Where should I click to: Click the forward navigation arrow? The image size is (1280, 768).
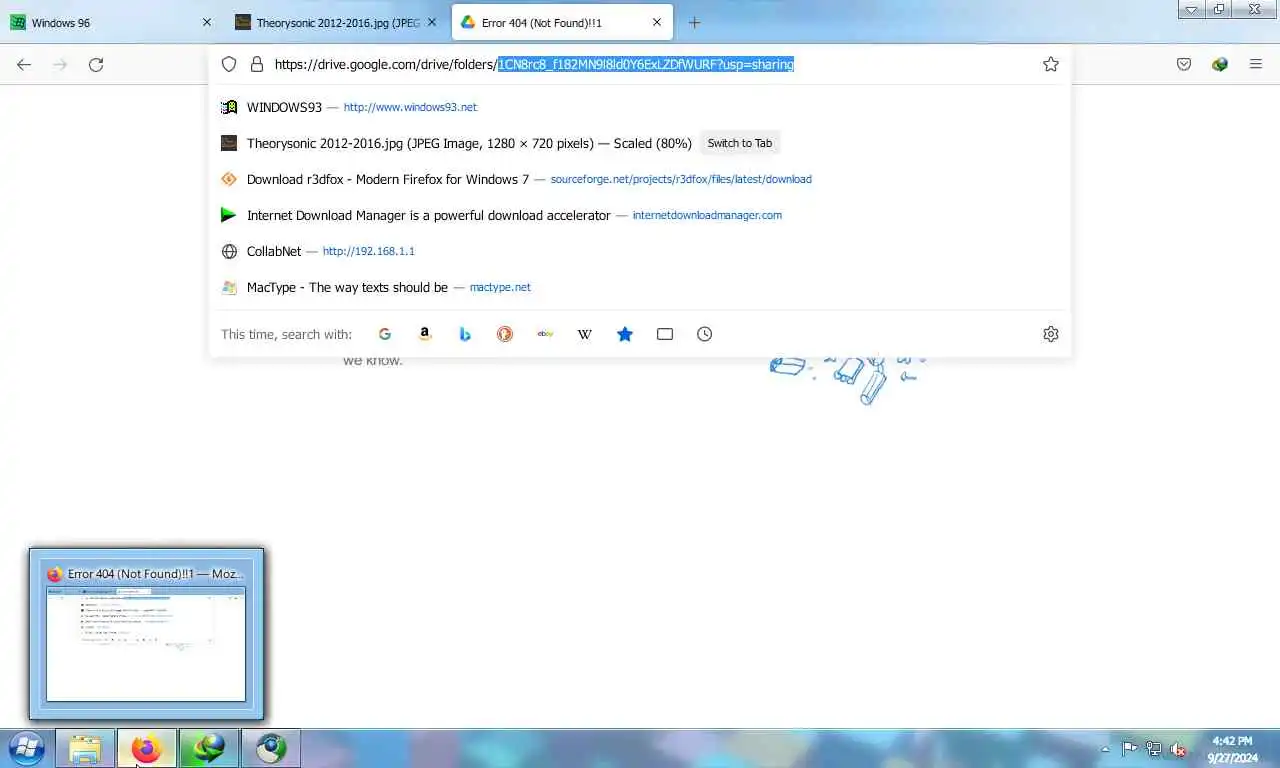pyautogui.click(x=60, y=64)
